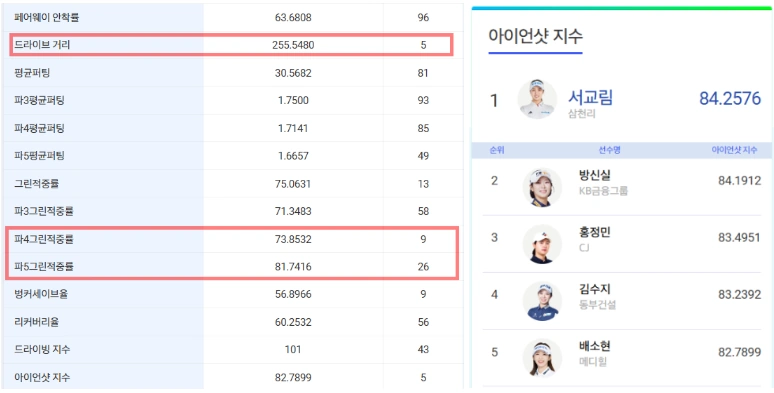Click the value 1.6657

(x=293, y=156)
